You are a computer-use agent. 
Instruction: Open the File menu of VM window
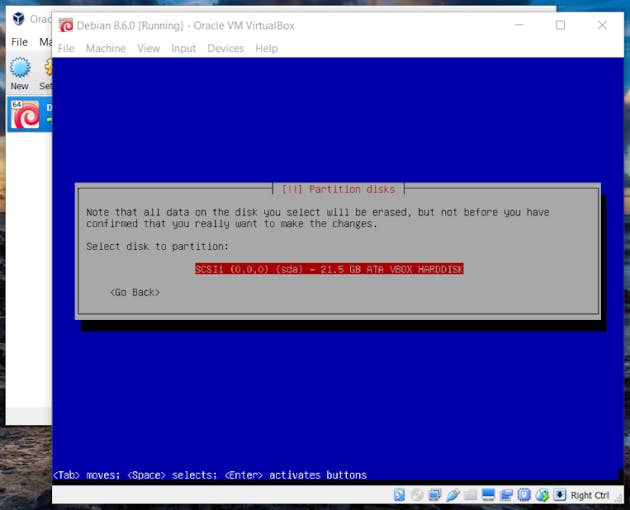tap(66, 48)
